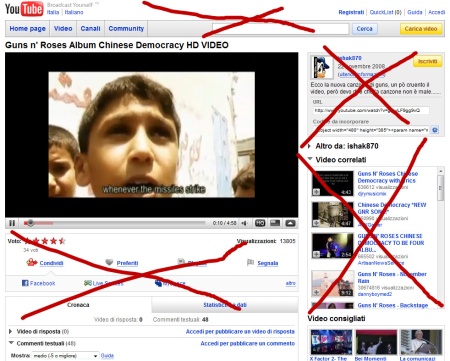The width and height of the screenshot is (450, 361).
Task: Click the Segnala flag icon
Action: tap(250, 263)
